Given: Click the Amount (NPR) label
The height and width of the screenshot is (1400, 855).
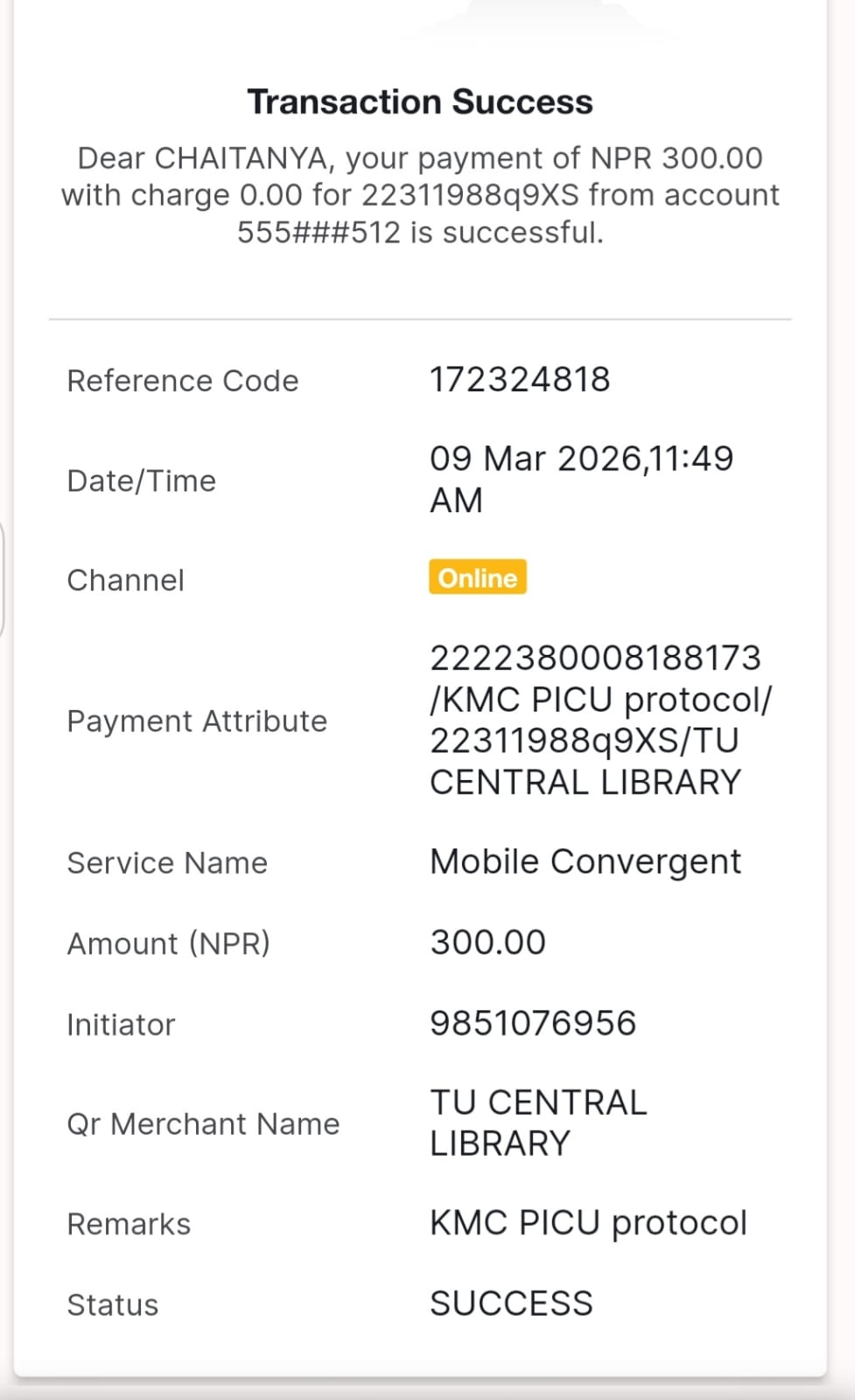Looking at the screenshot, I should [168, 943].
